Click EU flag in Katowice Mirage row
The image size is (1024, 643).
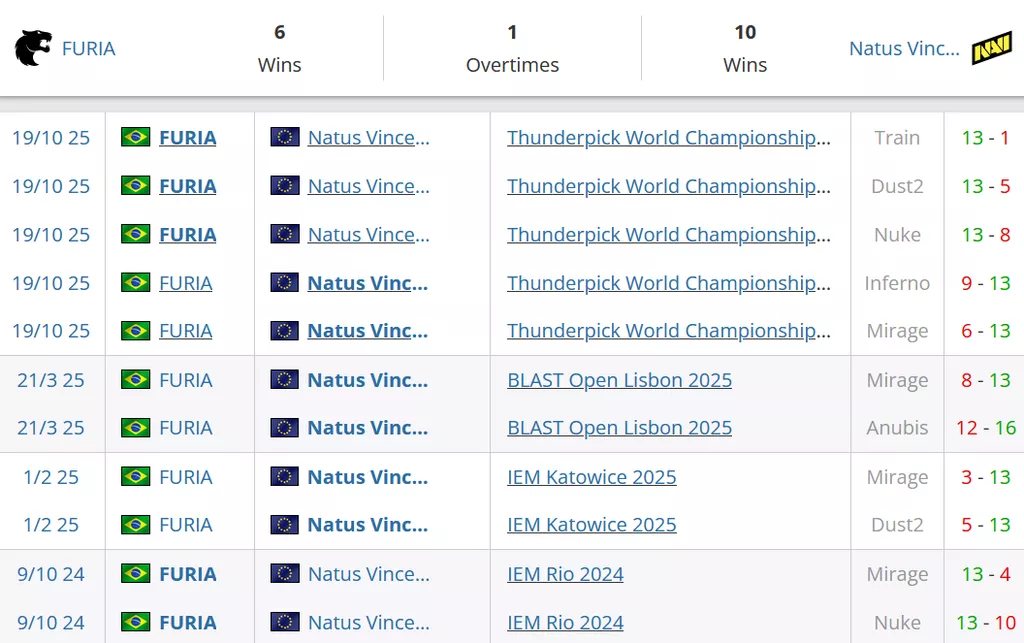pyautogui.click(x=285, y=477)
